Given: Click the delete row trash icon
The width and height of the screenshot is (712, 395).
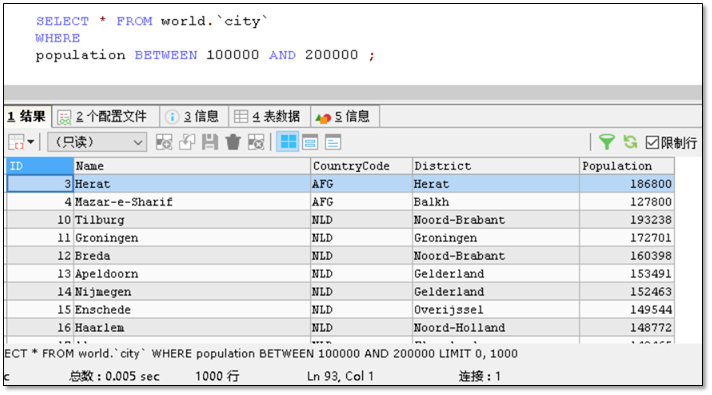Looking at the screenshot, I should click(x=233, y=142).
